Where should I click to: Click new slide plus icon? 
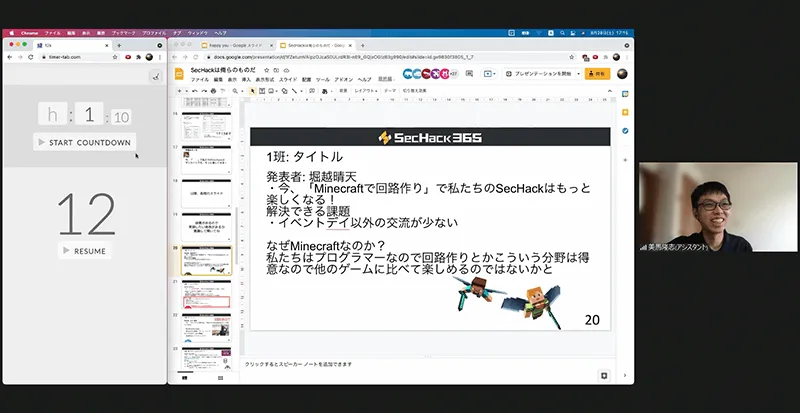tap(179, 91)
